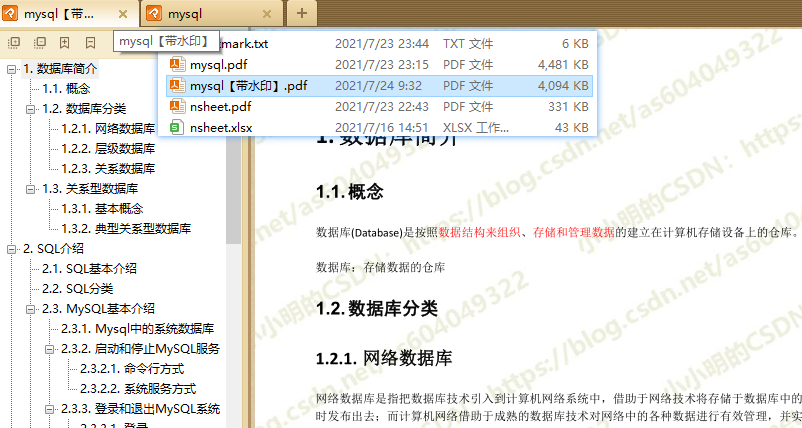Viewport: 802px width, 428px height.
Task: Close the second mysql tab
Action: click(x=267, y=14)
